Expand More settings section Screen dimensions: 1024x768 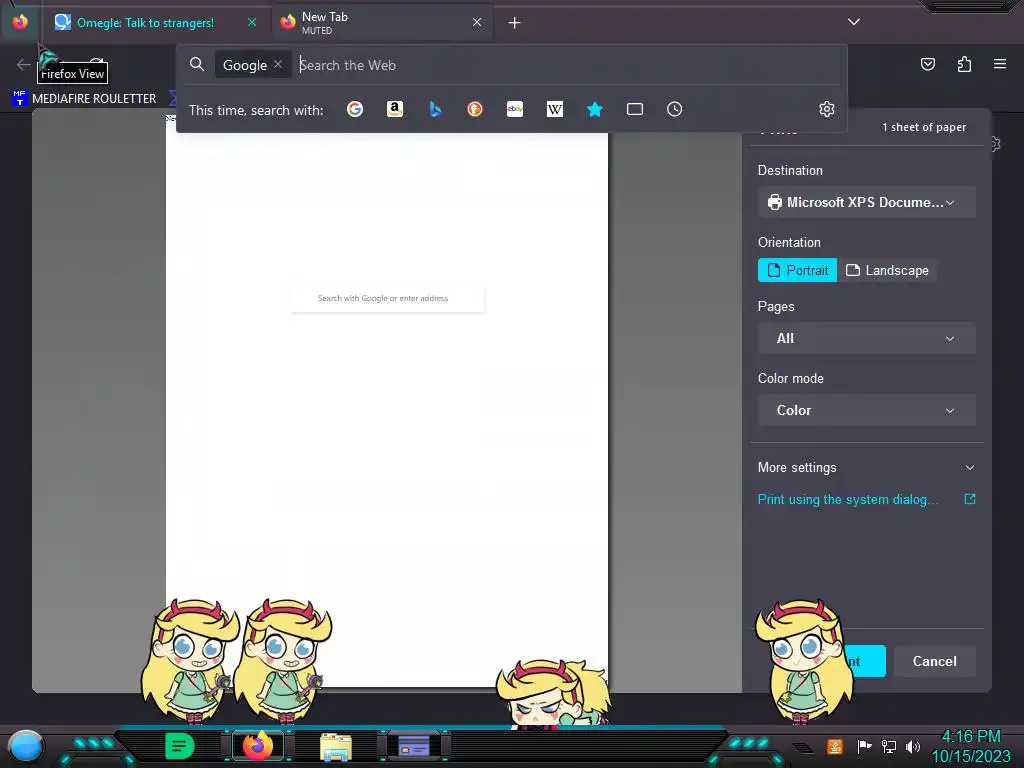tap(867, 468)
